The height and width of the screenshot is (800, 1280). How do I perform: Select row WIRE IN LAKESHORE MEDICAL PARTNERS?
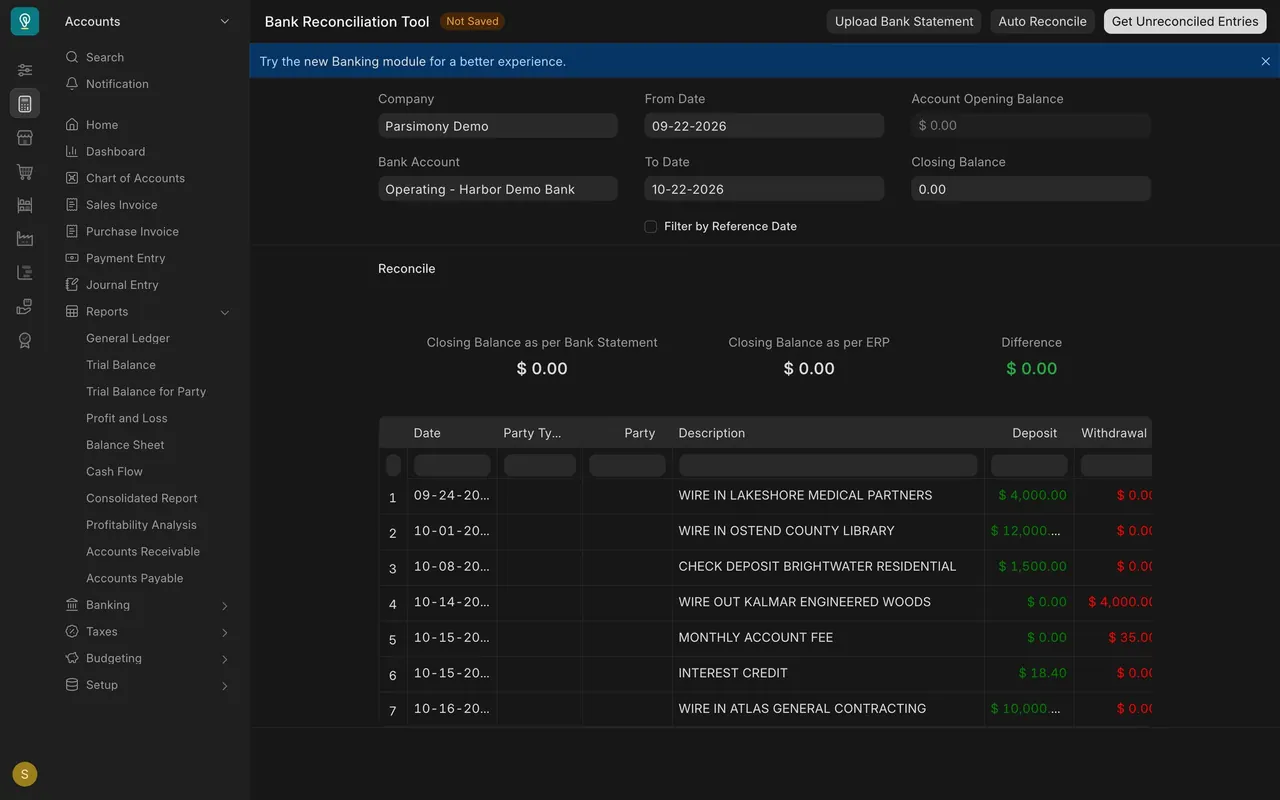765,496
